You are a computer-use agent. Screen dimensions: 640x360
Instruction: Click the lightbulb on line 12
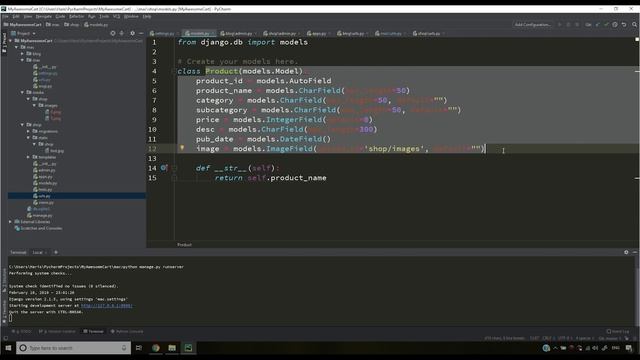[182, 148]
